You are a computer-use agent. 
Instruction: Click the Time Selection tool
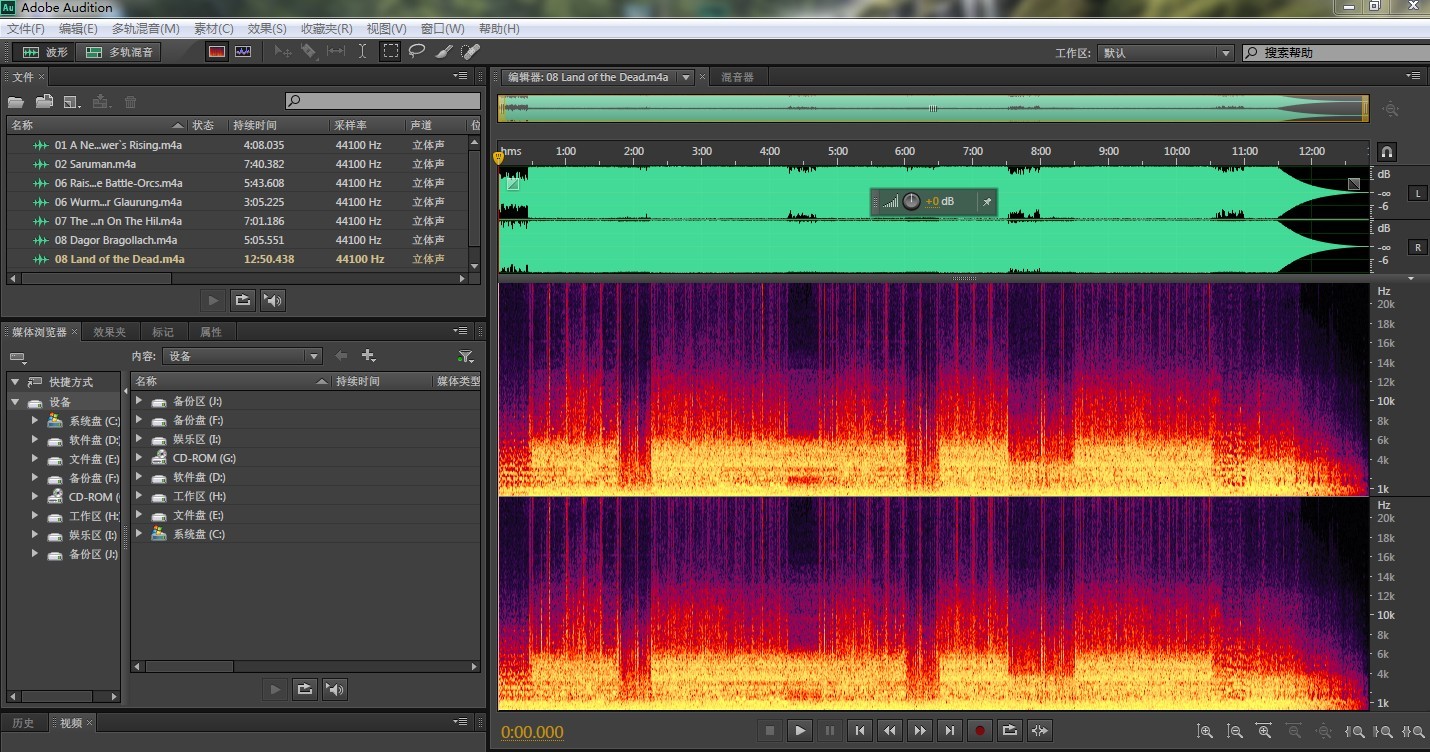pos(362,52)
